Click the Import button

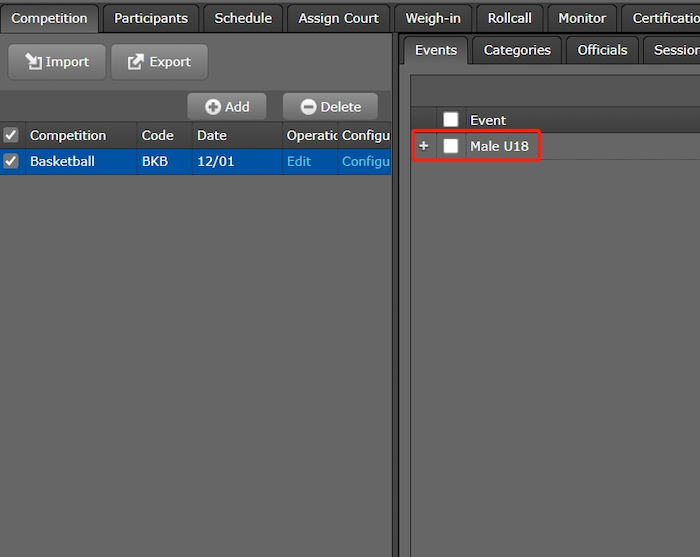57,62
